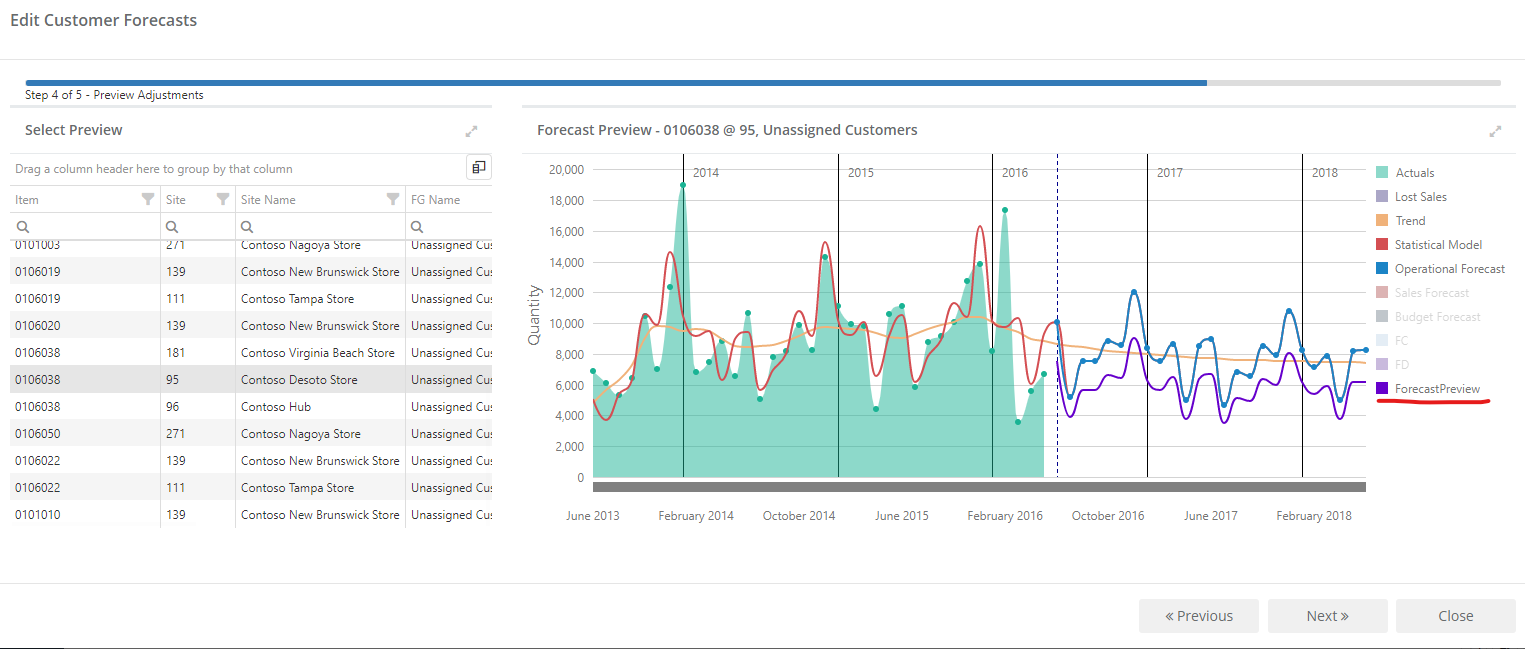Click the search icon under Item column

tap(22, 227)
